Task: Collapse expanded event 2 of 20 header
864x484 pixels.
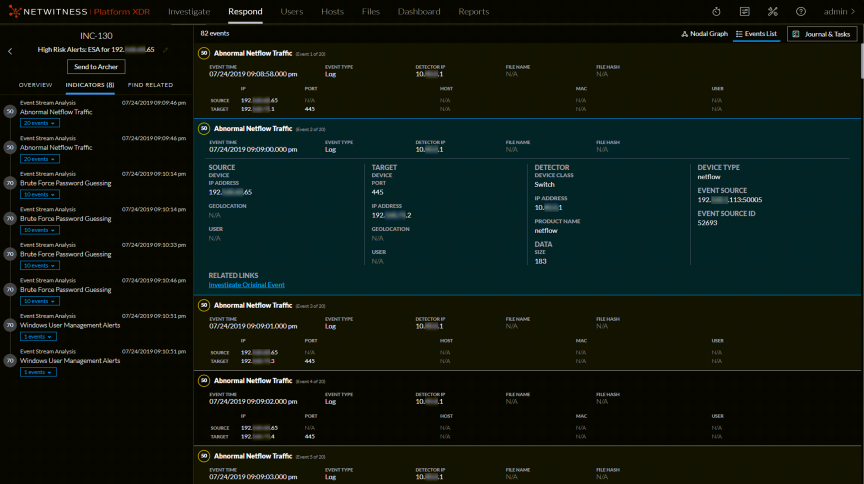Action: pos(253,128)
